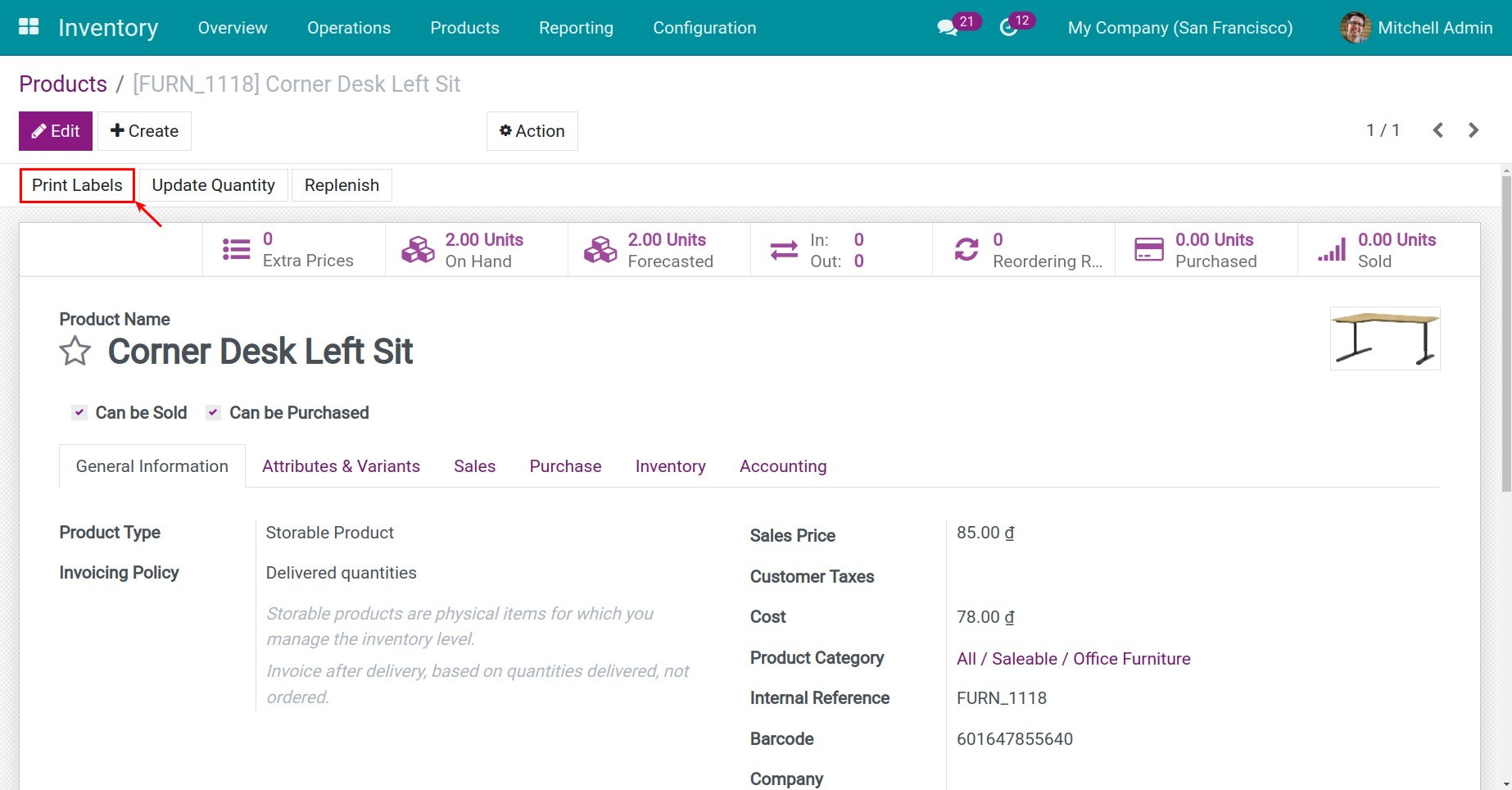The height and width of the screenshot is (790, 1512).
Task: Open the Products menu in top bar
Action: [x=464, y=28]
